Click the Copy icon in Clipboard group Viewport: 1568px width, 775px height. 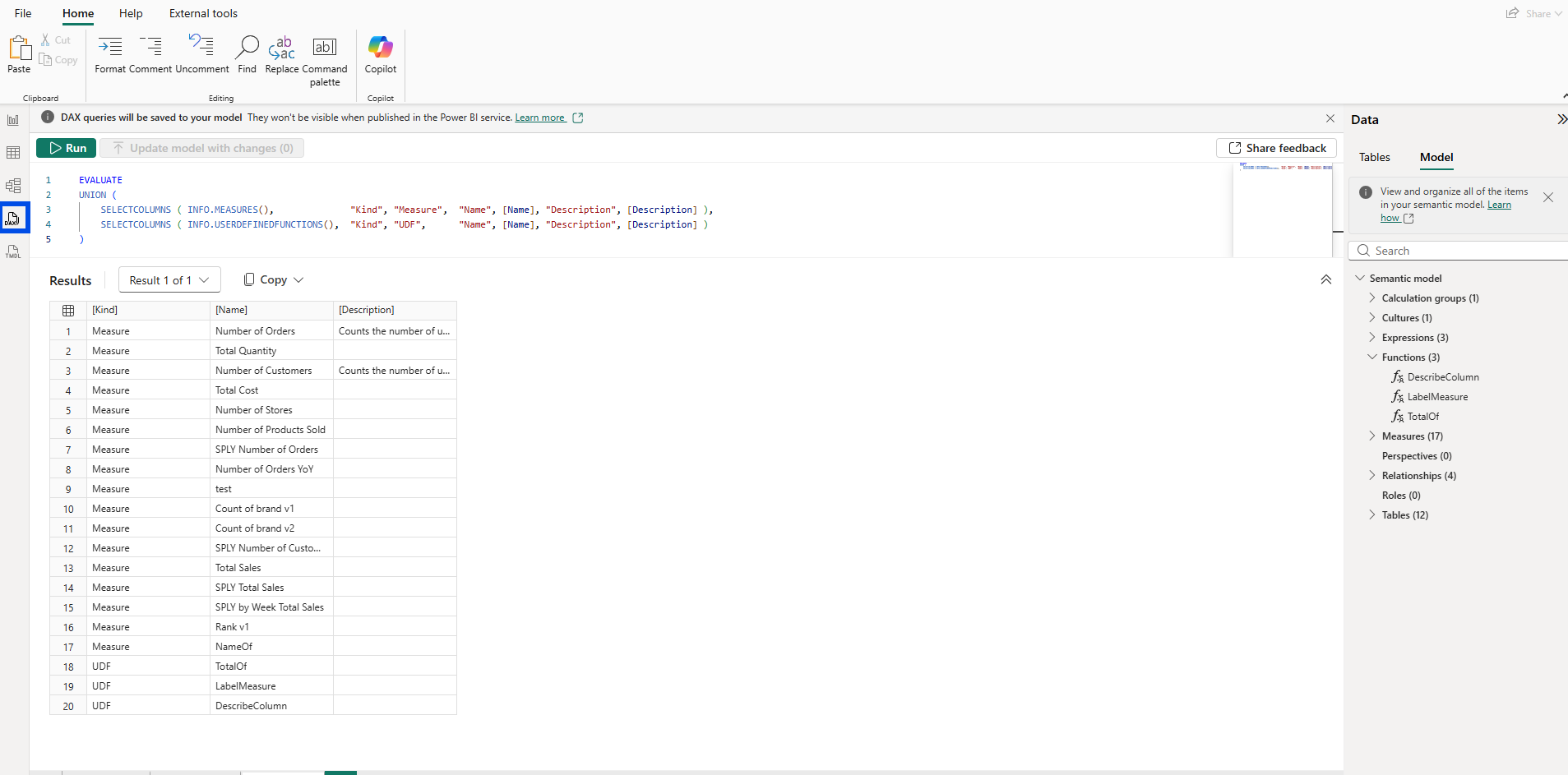[x=45, y=60]
